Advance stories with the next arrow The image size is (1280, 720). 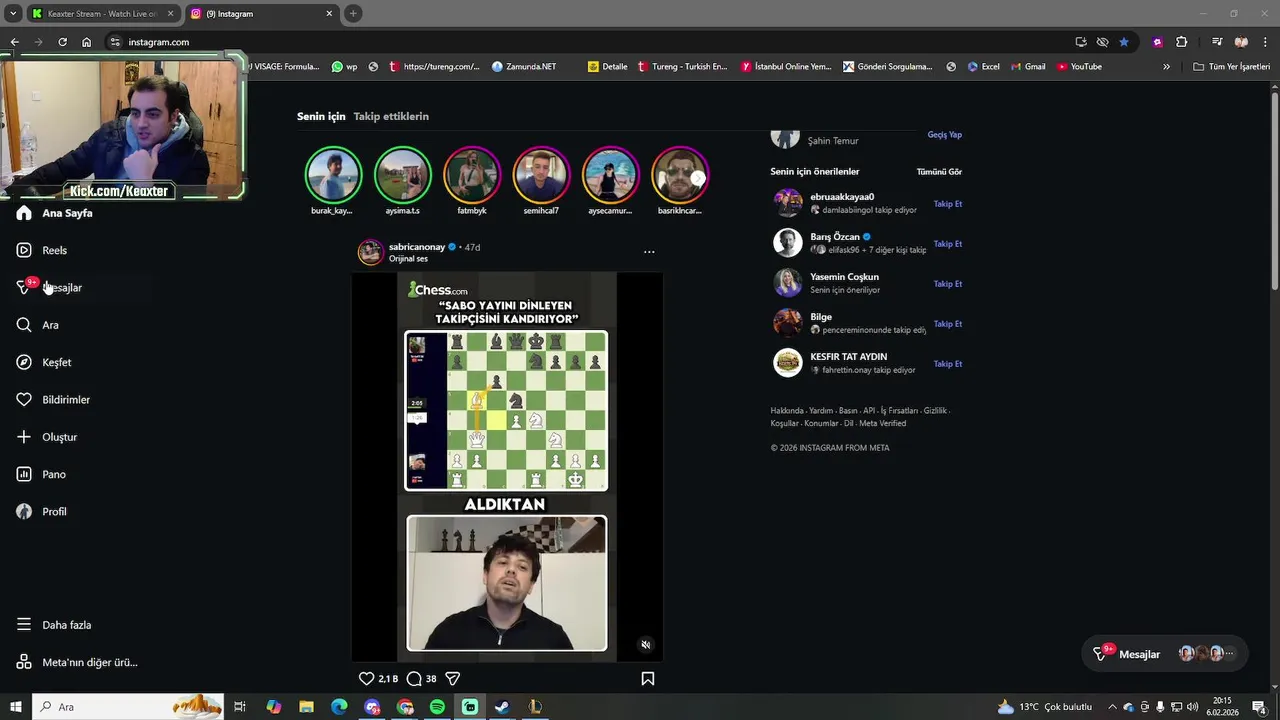coord(698,178)
